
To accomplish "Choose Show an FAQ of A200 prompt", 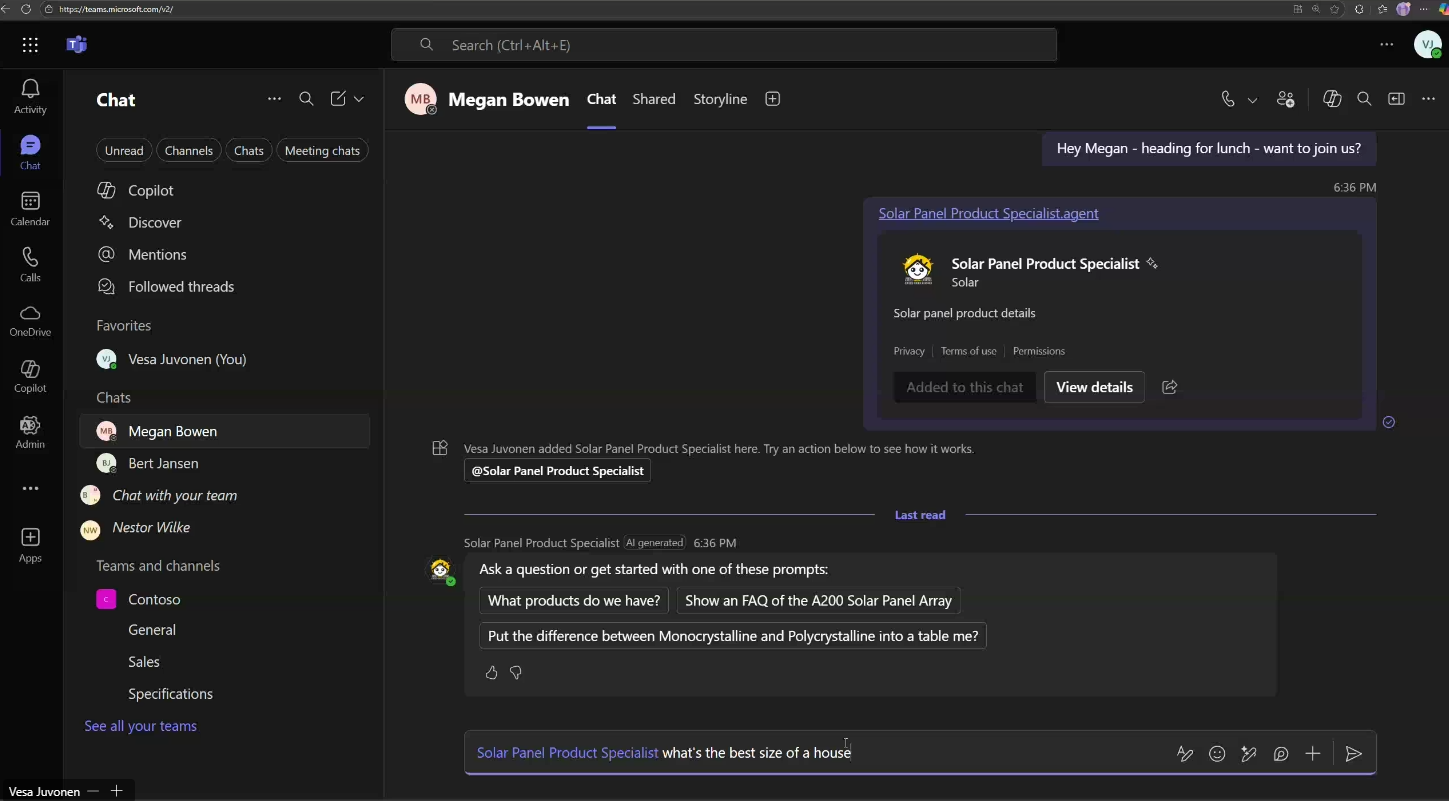I will [818, 601].
